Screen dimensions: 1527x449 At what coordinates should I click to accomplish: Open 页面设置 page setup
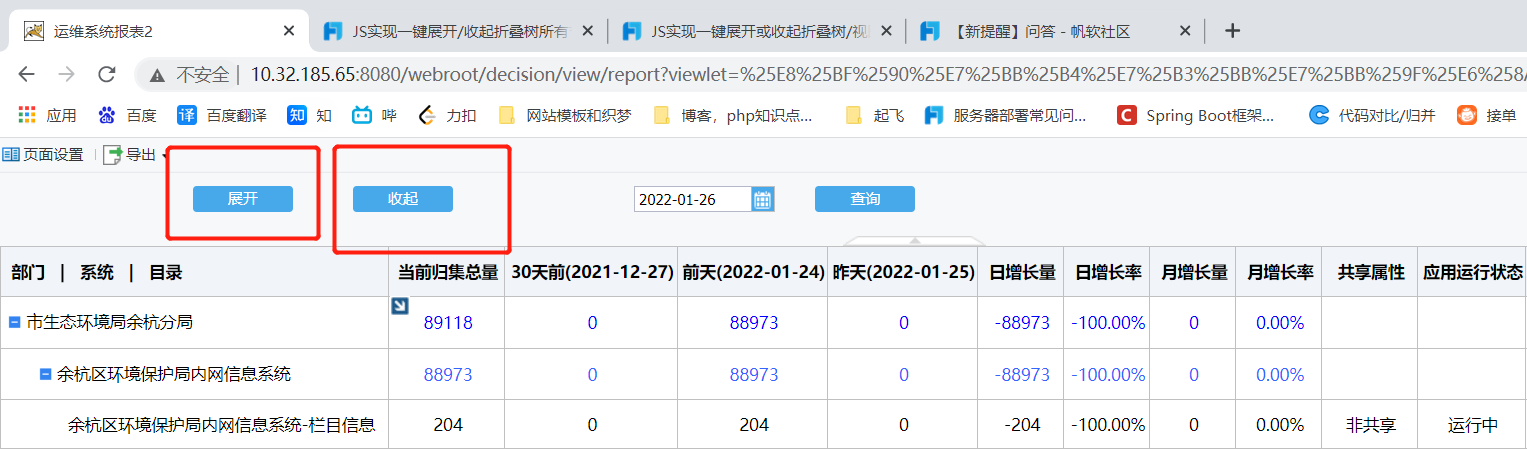coord(43,155)
